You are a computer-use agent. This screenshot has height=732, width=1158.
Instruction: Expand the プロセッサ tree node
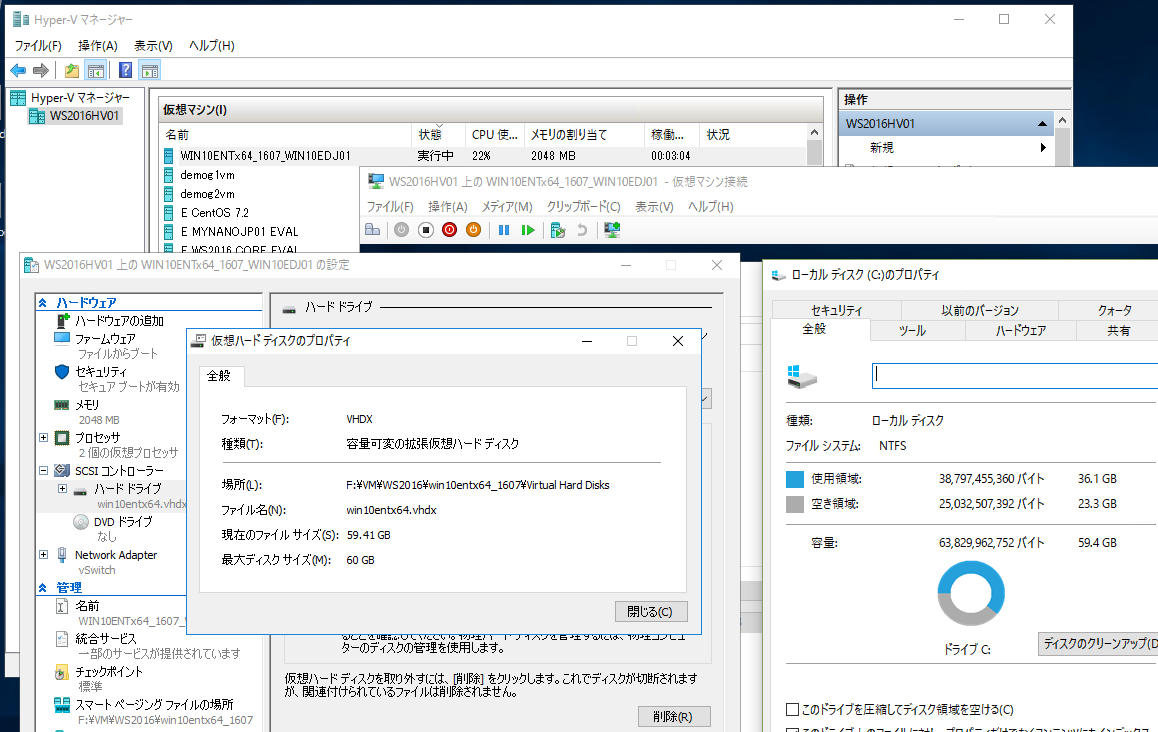pyautogui.click(x=44, y=437)
